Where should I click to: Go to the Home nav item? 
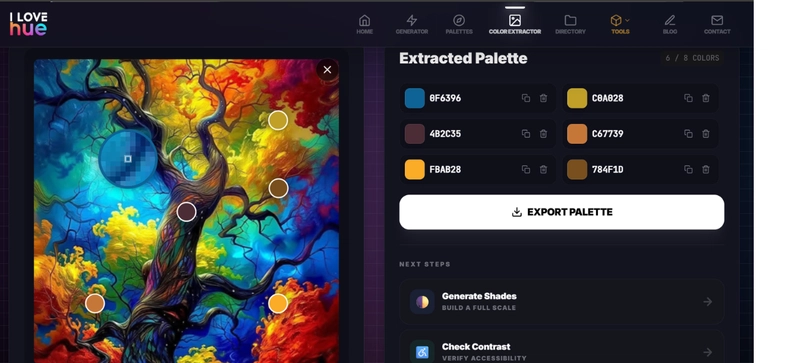coord(364,24)
